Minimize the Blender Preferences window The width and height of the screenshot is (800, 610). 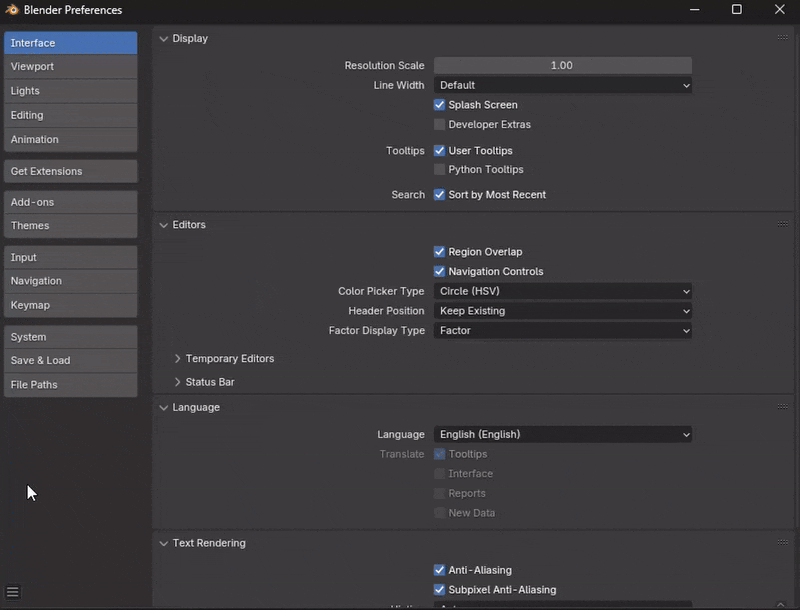(694, 9)
